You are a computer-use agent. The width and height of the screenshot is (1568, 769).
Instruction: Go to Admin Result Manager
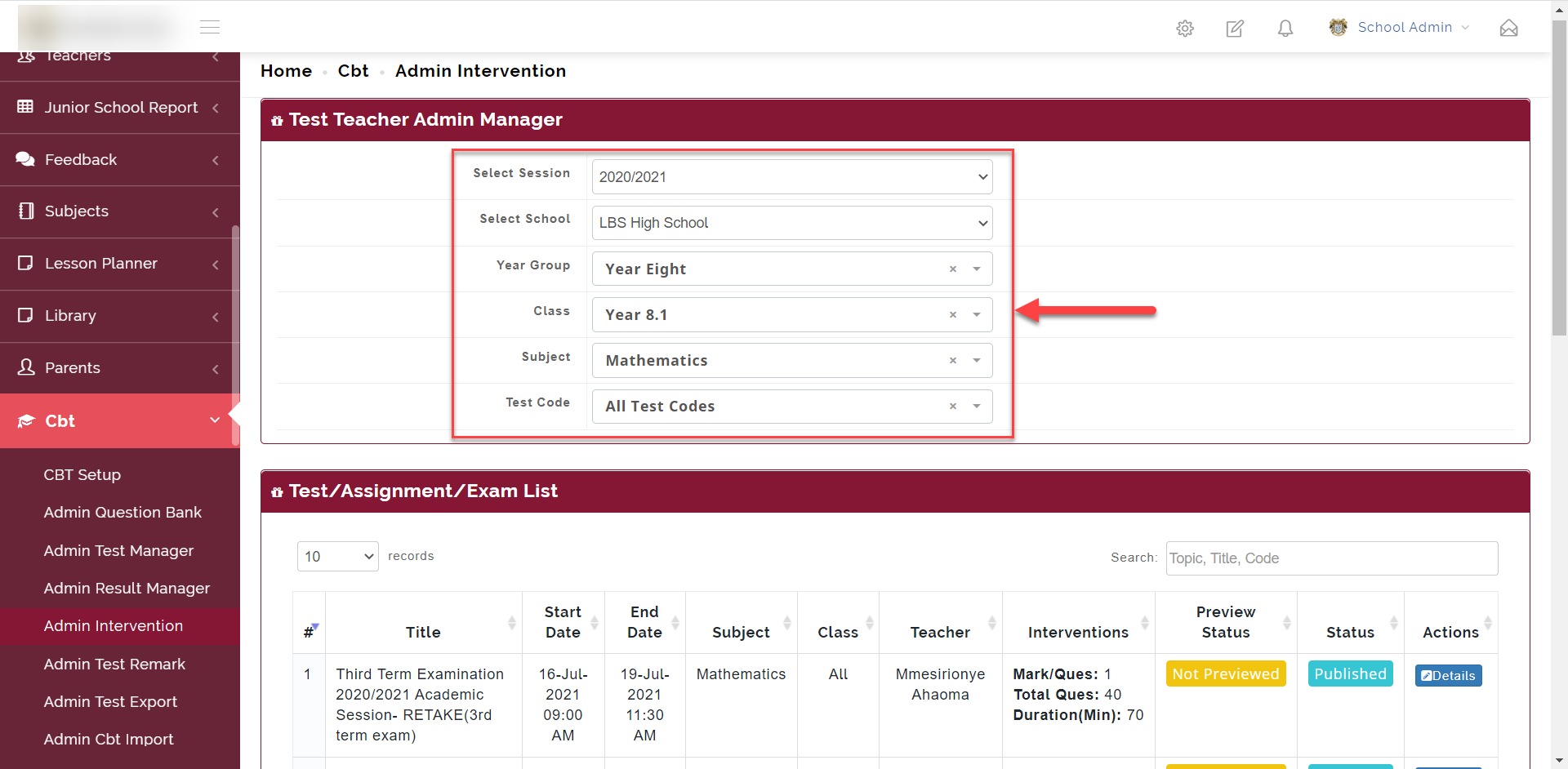127,588
